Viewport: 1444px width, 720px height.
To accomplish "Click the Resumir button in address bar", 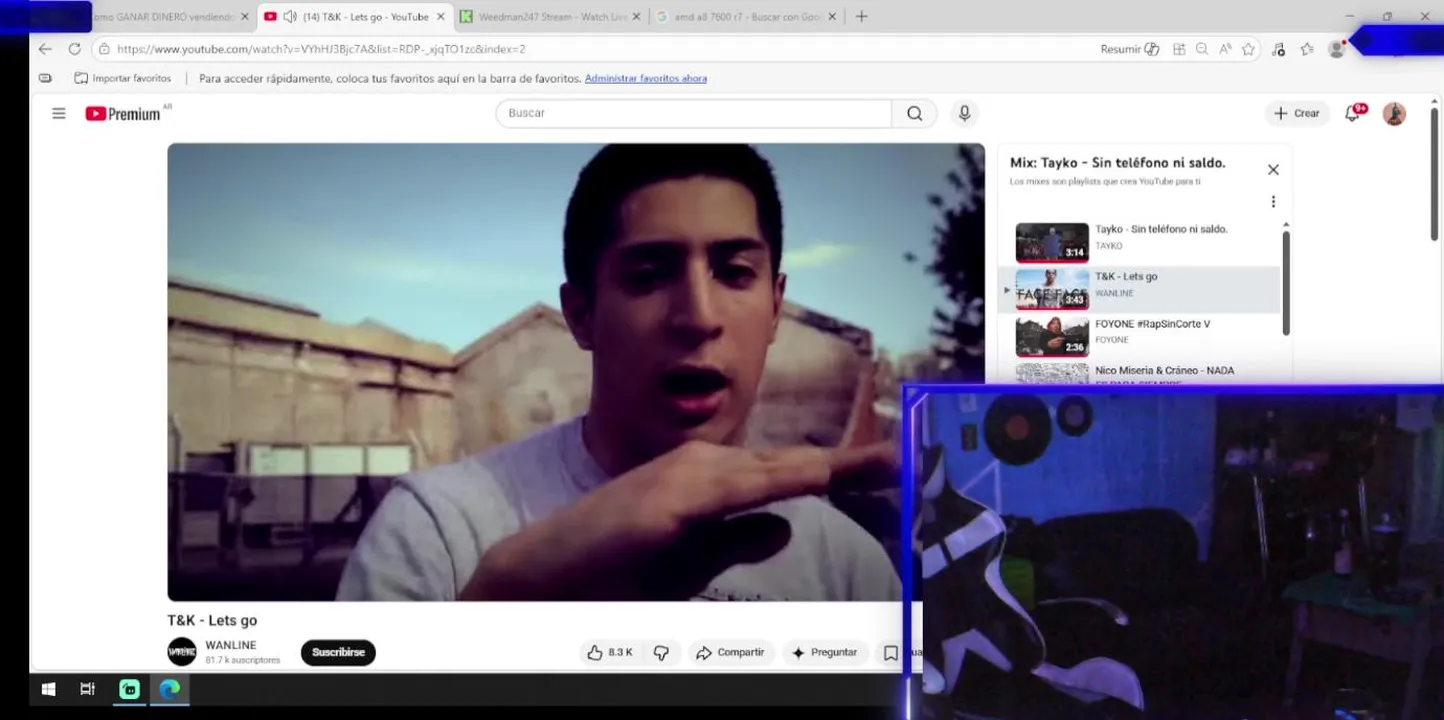I will [x=1129, y=49].
